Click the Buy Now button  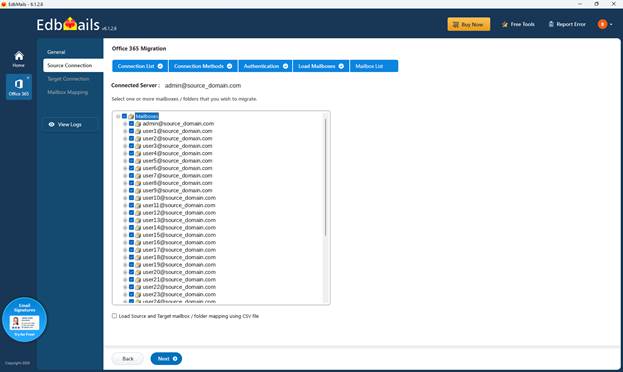pos(469,24)
